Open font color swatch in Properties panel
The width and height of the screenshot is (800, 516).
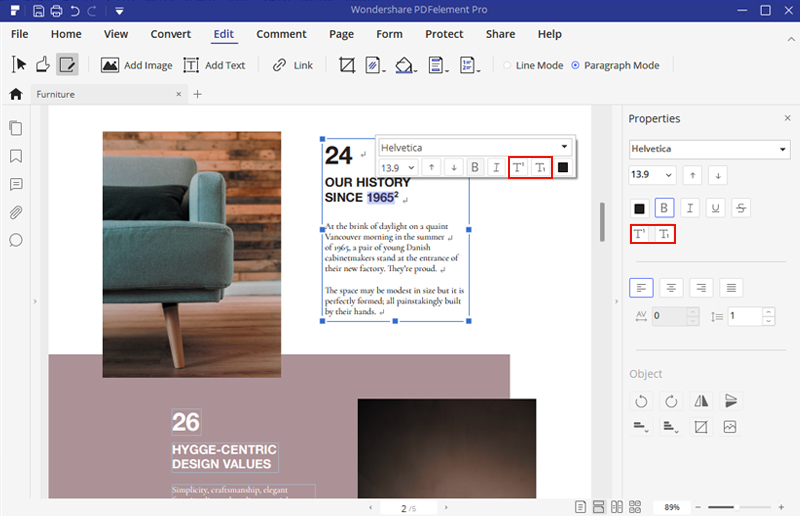(639, 208)
